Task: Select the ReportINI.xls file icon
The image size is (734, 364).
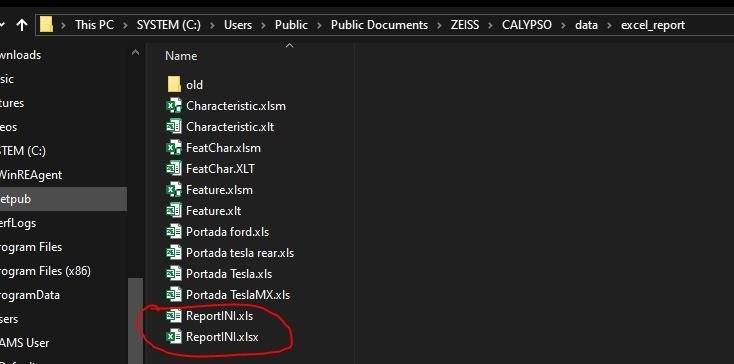Action: pos(174,316)
